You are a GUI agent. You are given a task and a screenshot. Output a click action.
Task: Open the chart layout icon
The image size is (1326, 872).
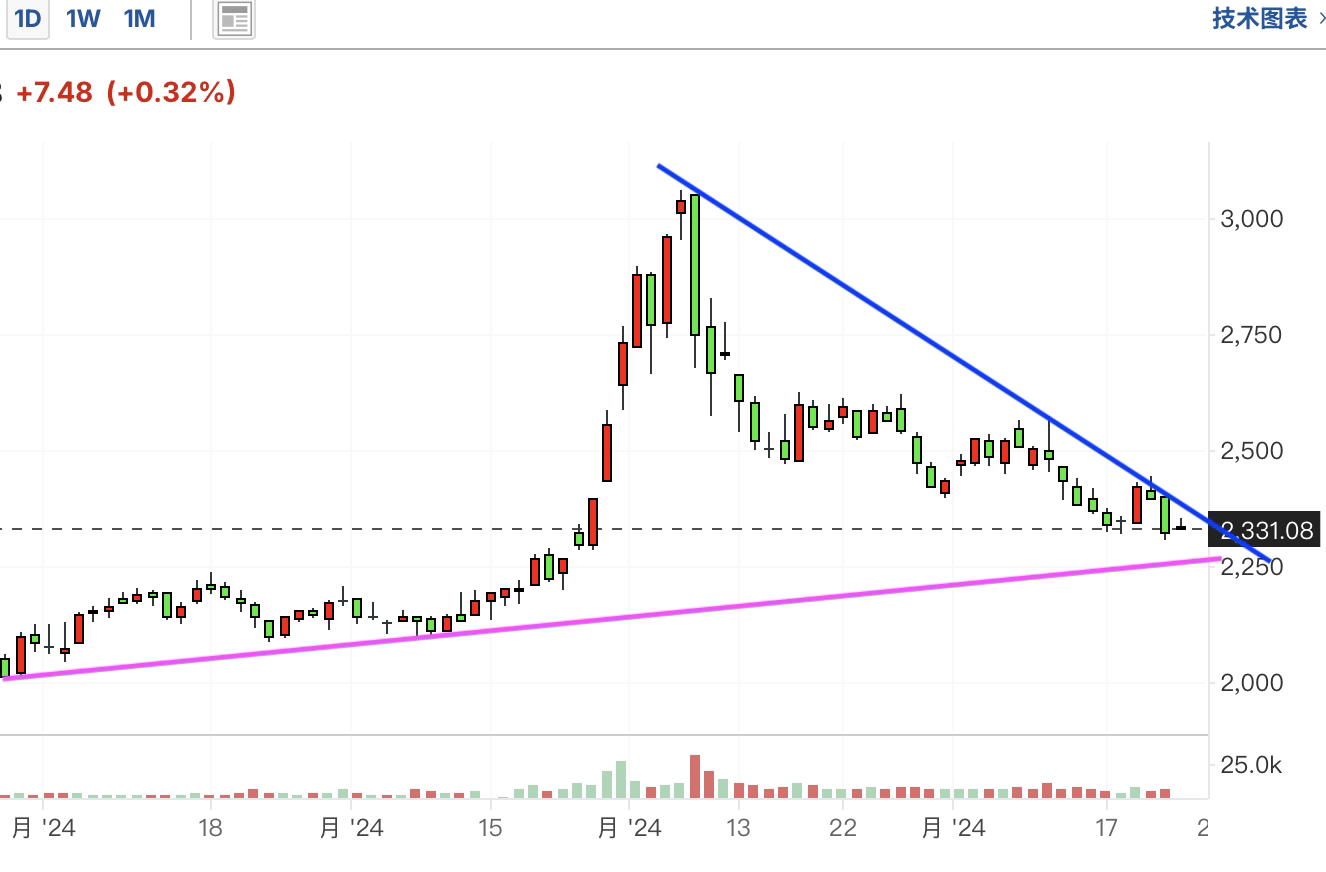(234, 19)
